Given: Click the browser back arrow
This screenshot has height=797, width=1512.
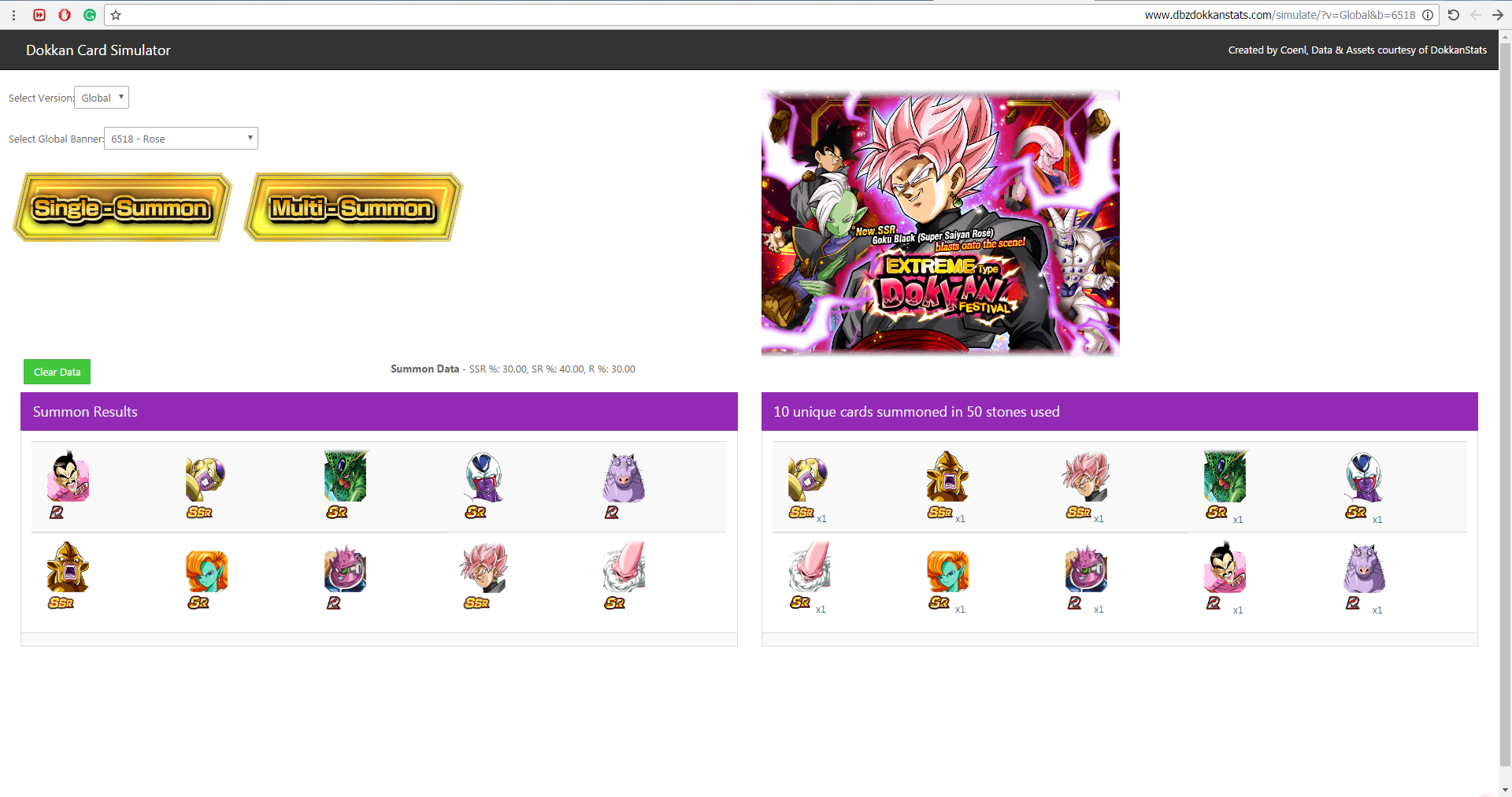Looking at the screenshot, I should click(1476, 15).
